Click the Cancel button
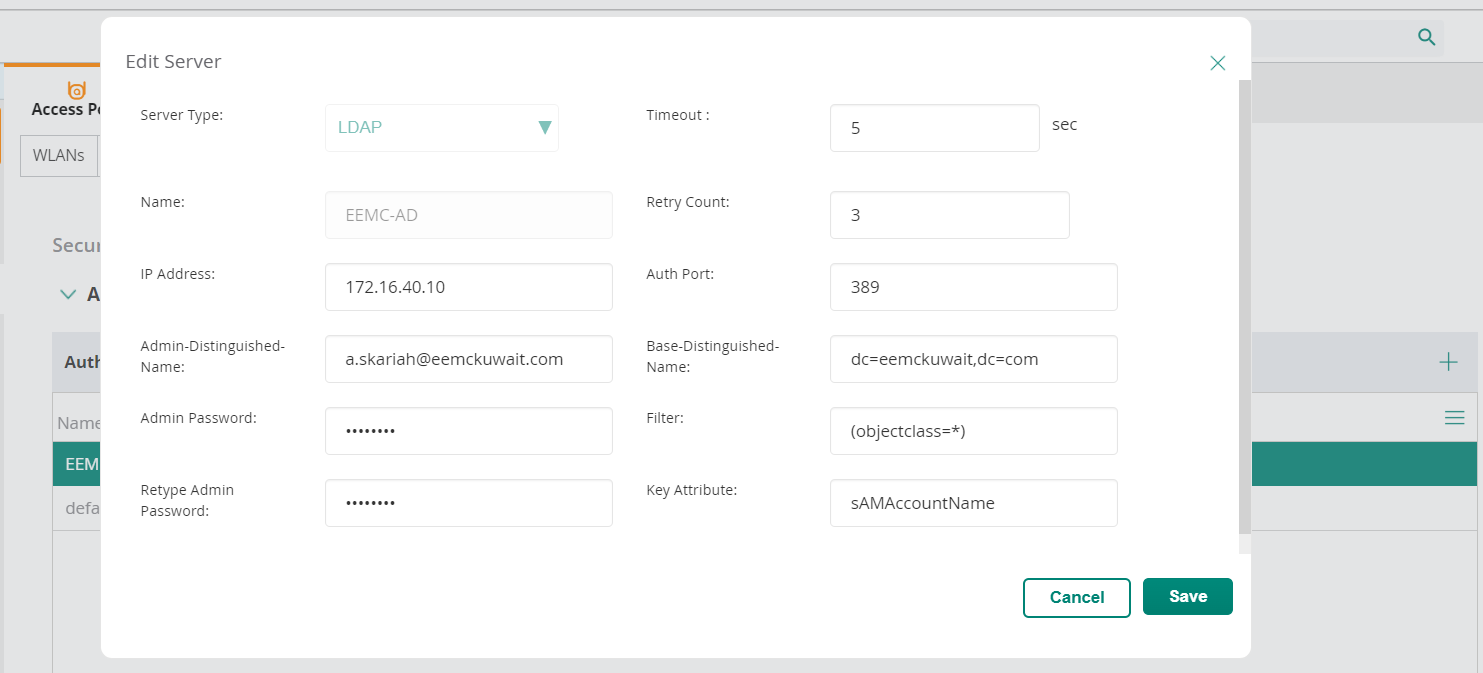The image size is (1483, 673). [x=1076, y=597]
